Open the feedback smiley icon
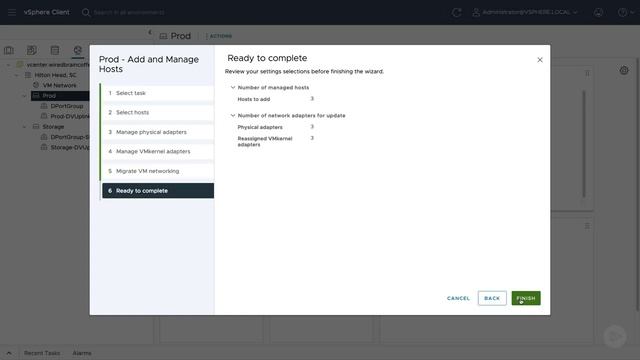 pyautogui.click(x=598, y=12)
